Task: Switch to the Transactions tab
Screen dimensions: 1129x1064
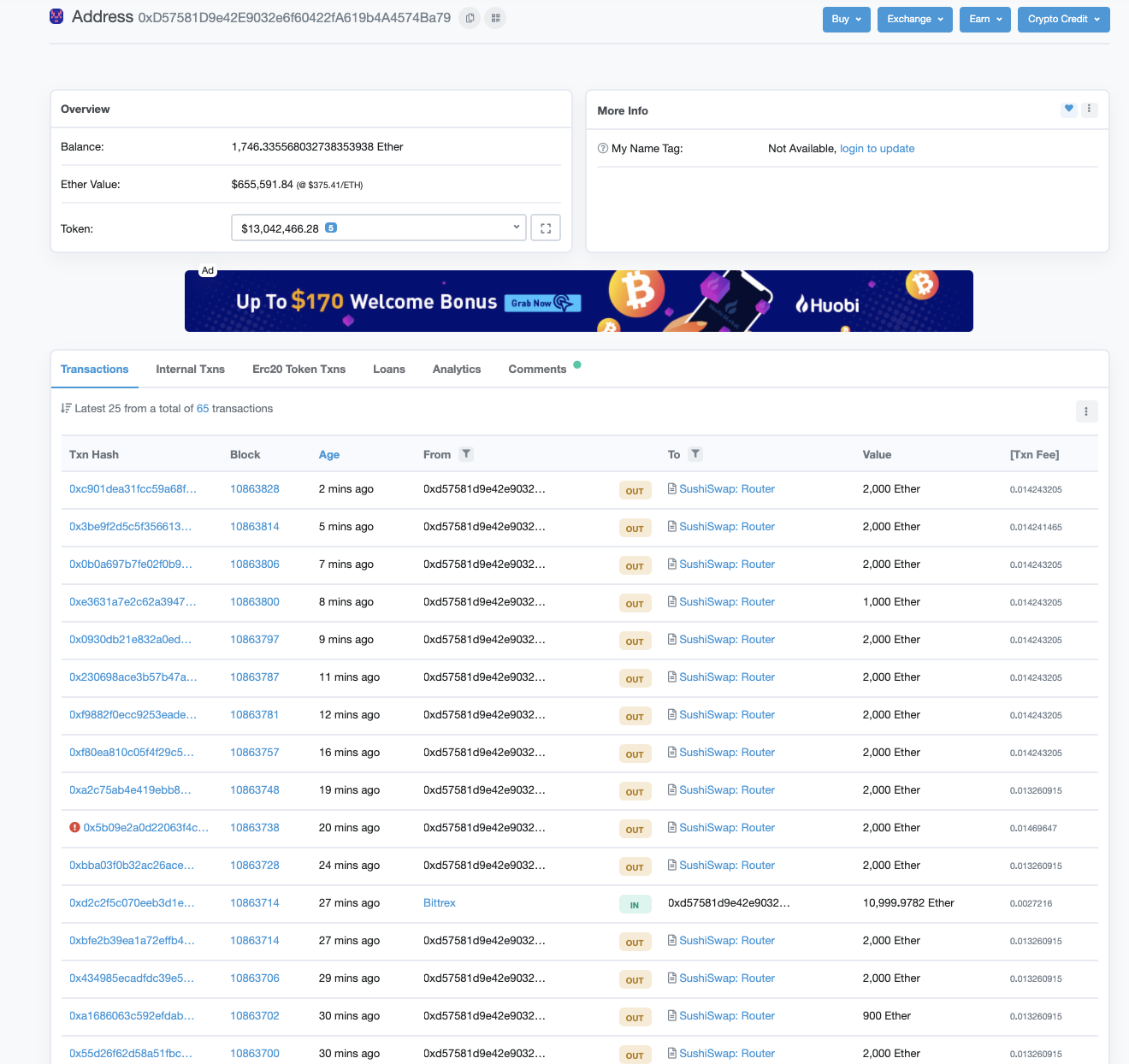Action: 95,369
